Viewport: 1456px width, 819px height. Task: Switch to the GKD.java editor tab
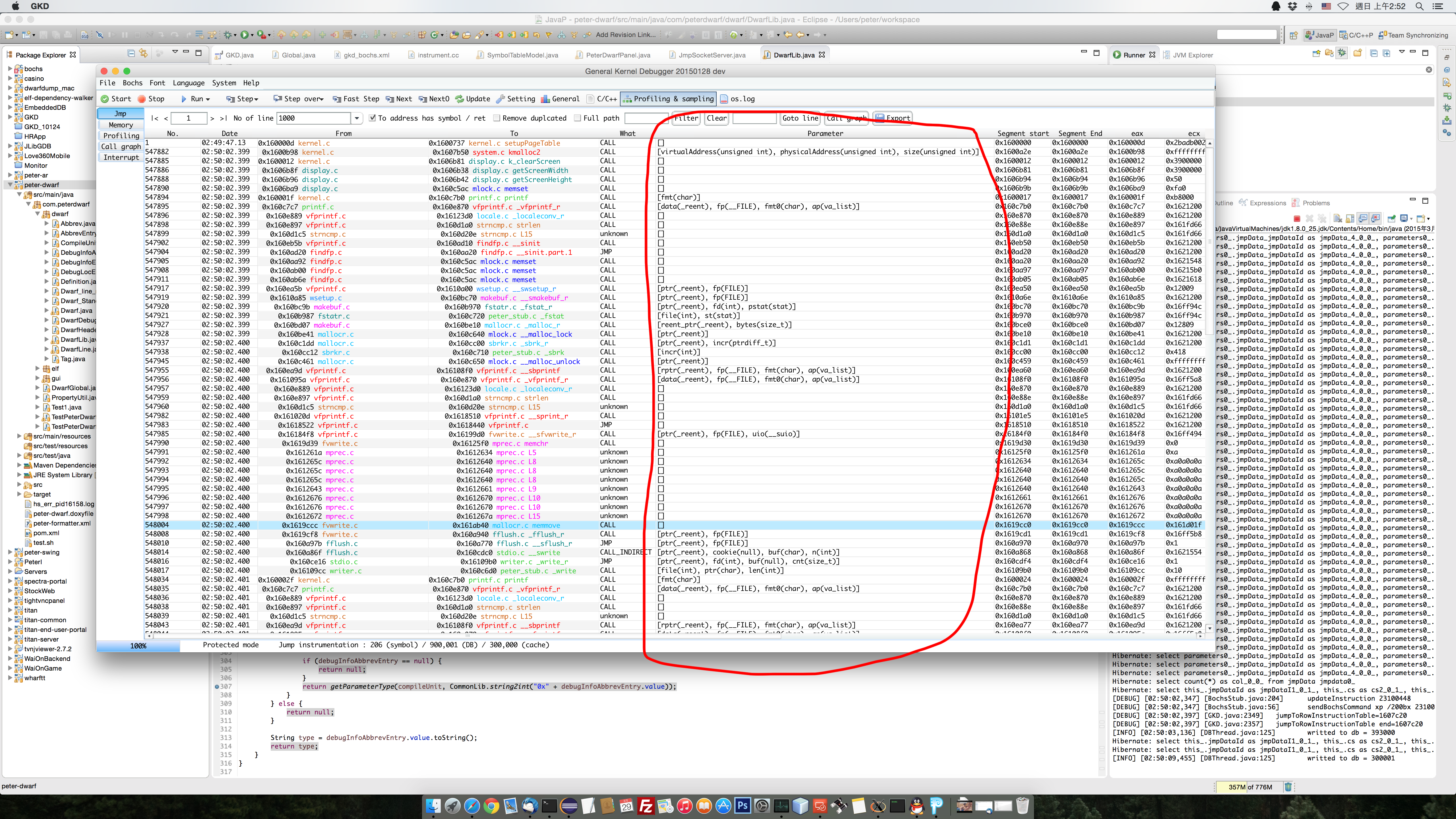[234, 55]
